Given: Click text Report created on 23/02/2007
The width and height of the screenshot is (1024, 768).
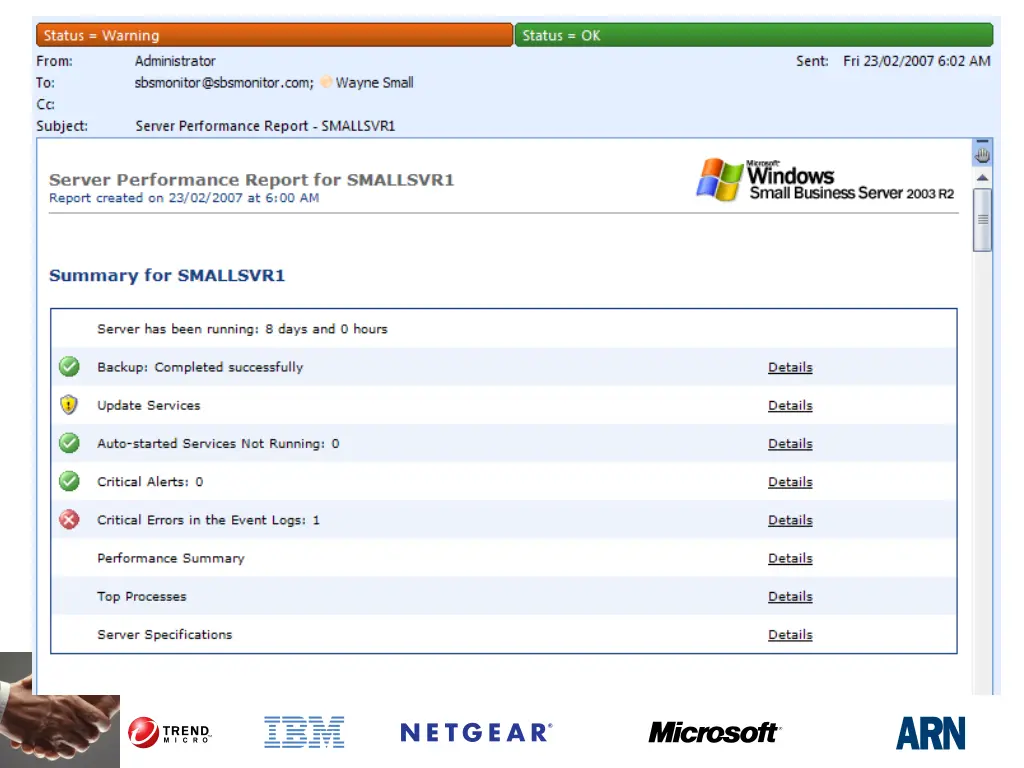Looking at the screenshot, I should [x=184, y=198].
